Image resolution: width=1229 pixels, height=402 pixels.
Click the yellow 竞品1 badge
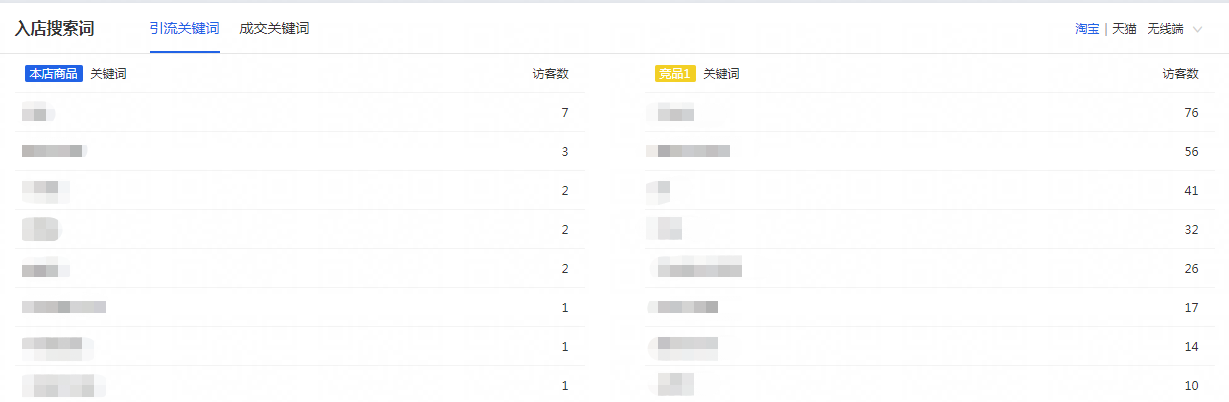pyautogui.click(x=675, y=74)
